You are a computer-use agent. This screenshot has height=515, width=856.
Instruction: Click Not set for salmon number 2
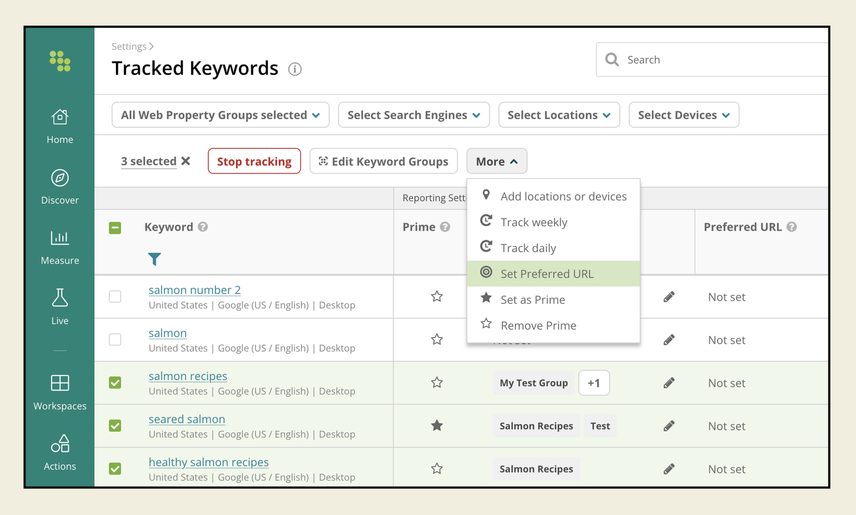(x=727, y=297)
